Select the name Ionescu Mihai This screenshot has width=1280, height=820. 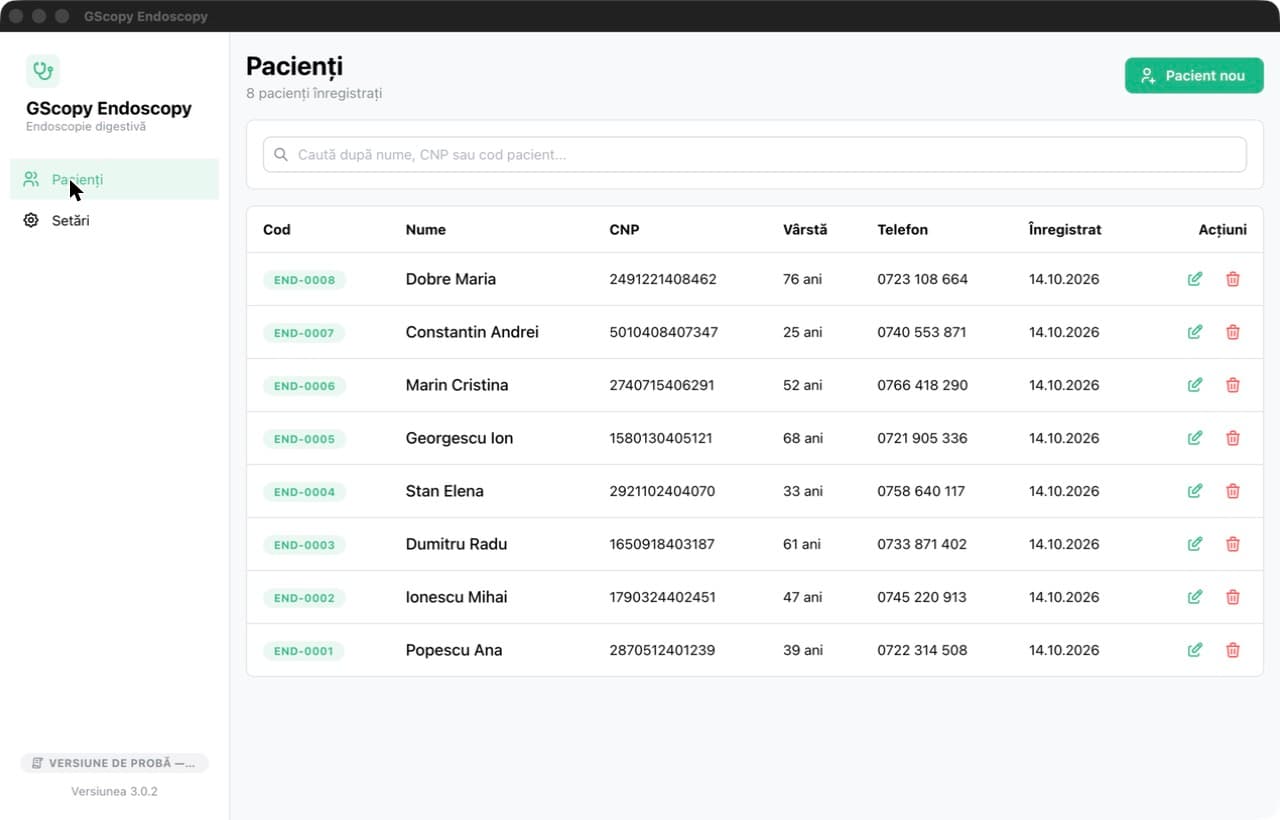pyautogui.click(x=456, y=597)
